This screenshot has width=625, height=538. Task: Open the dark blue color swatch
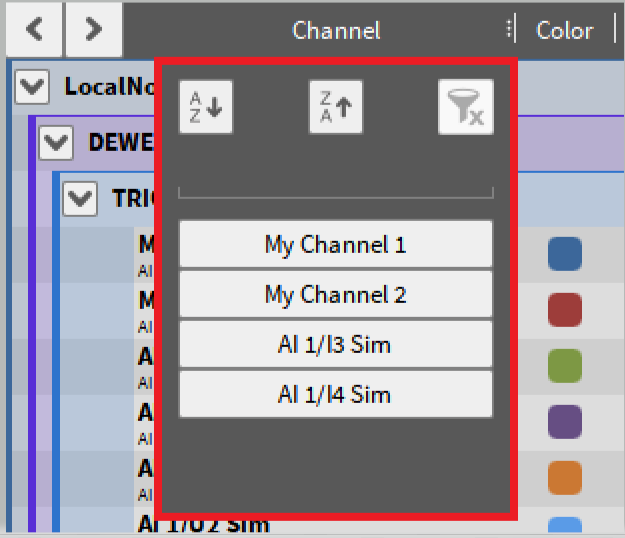(565, 254)
